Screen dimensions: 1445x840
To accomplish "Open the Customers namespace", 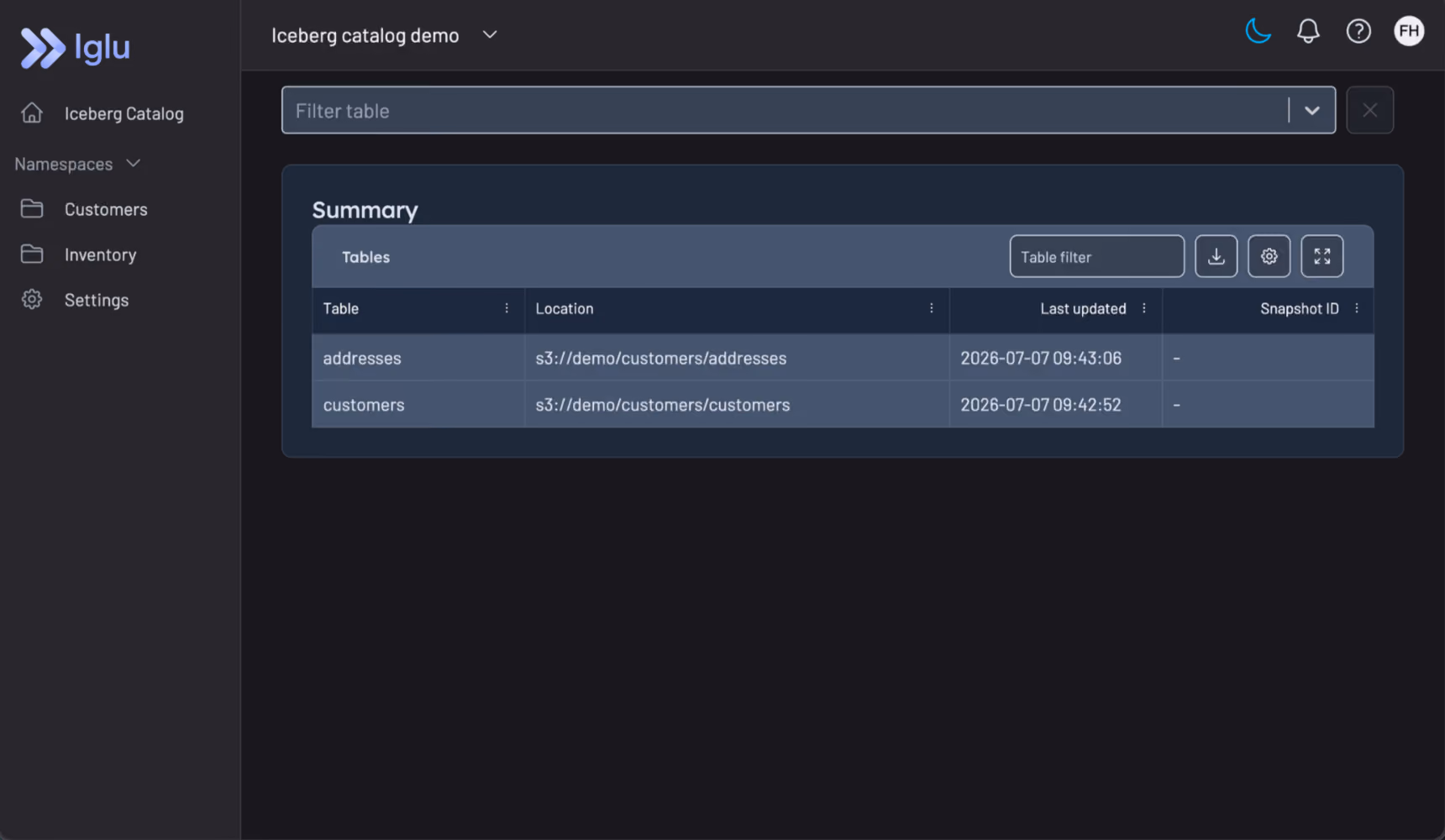I will click(106, 209).
